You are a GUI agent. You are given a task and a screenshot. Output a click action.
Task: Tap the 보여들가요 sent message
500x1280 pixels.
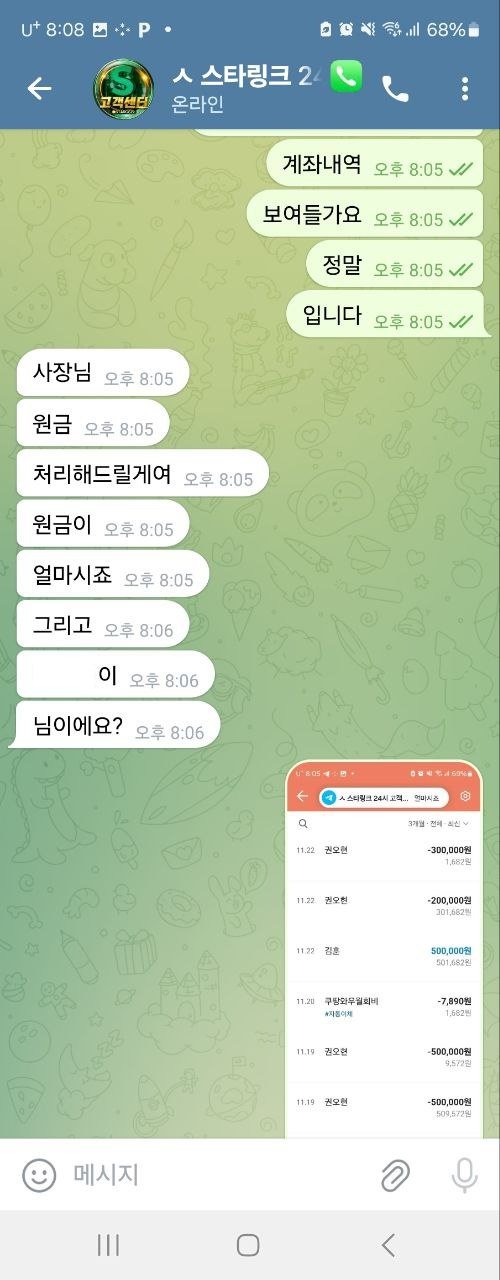pyautogui.click(x=365, y=215)
